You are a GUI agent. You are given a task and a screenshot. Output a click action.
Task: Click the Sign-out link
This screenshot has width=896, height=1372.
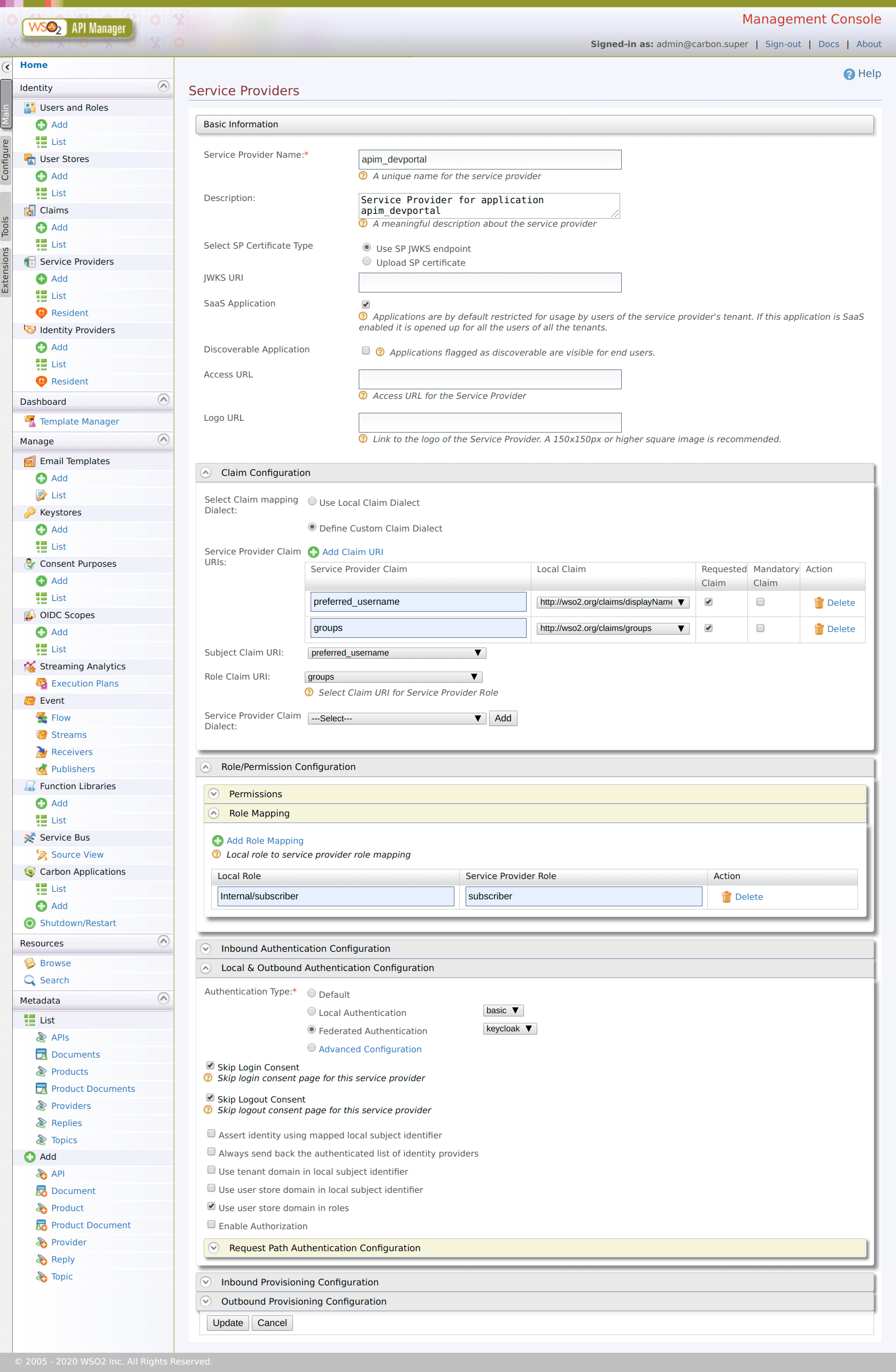point(783,44)
